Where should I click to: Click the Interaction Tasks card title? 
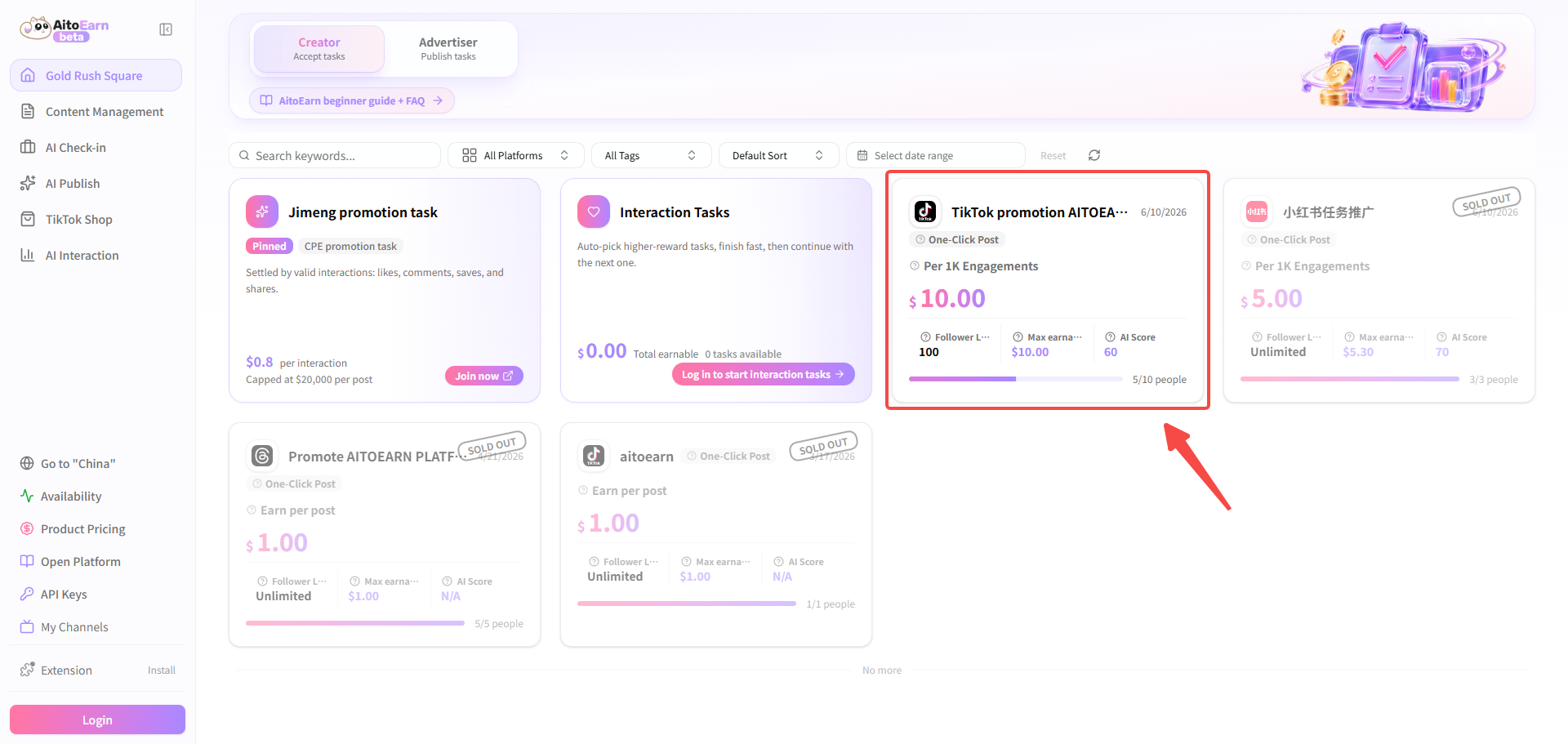point(675,212)
